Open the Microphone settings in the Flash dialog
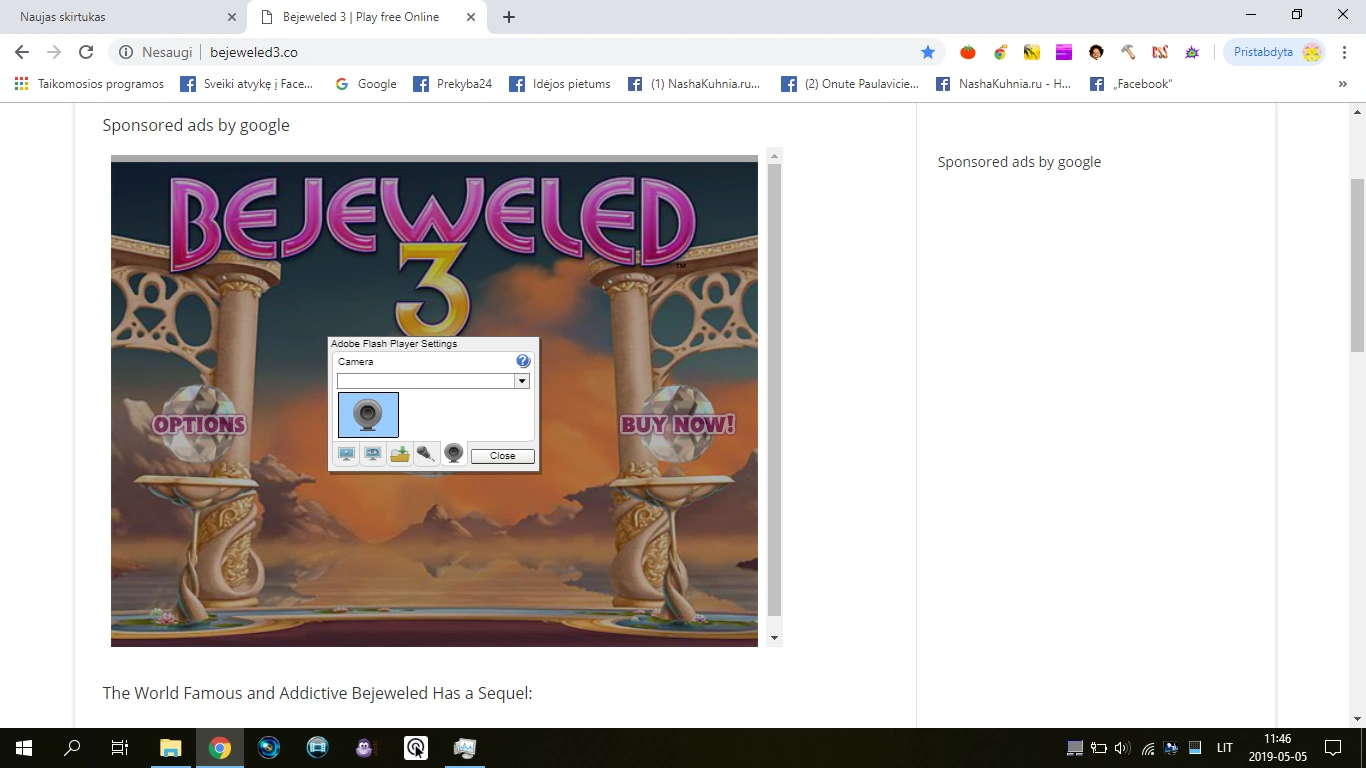Screen dimensions: 1366x768 [426, 453]
